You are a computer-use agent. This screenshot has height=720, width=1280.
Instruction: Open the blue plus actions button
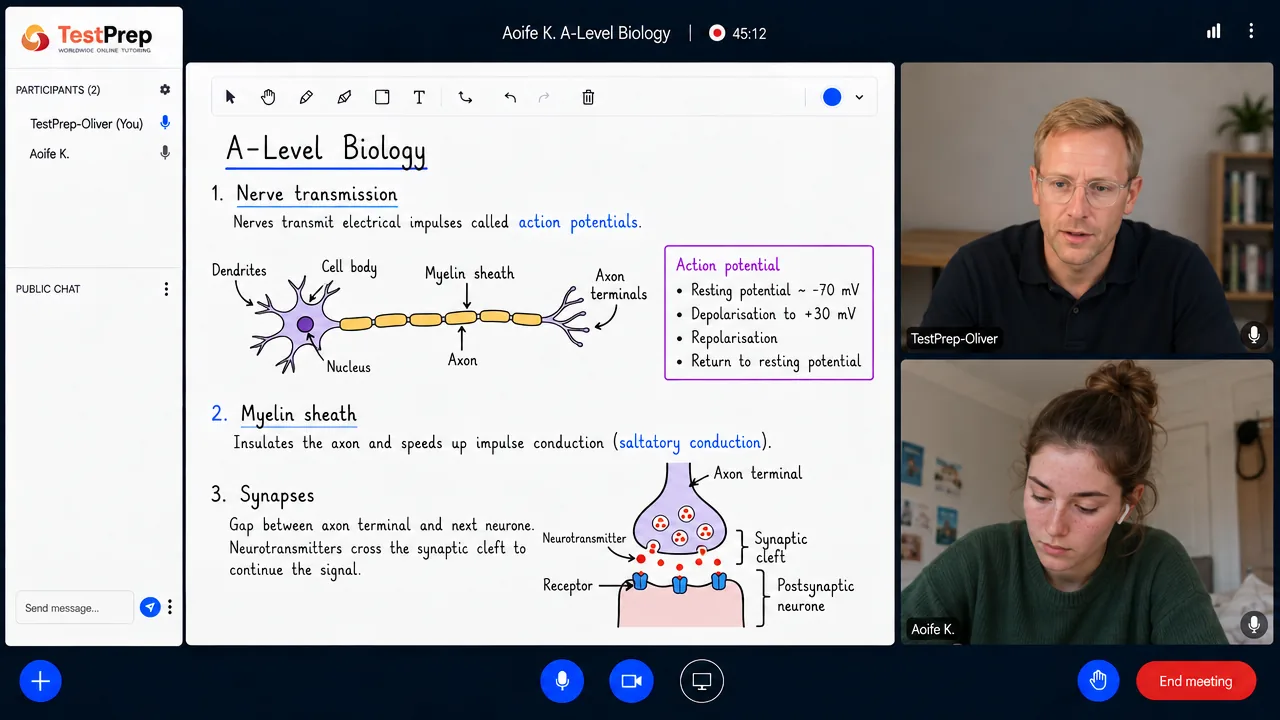[41, 681]
